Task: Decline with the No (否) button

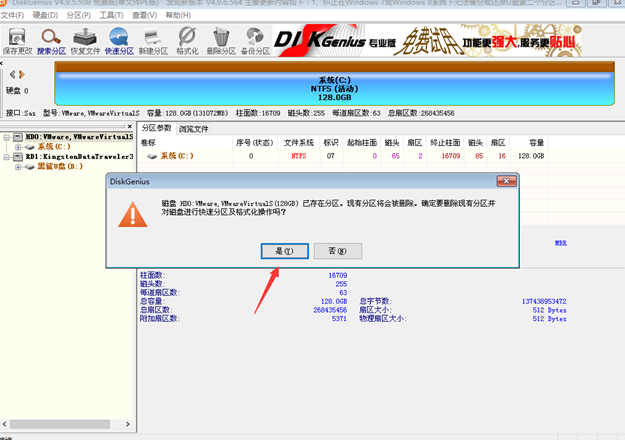Action: [338, 251]
